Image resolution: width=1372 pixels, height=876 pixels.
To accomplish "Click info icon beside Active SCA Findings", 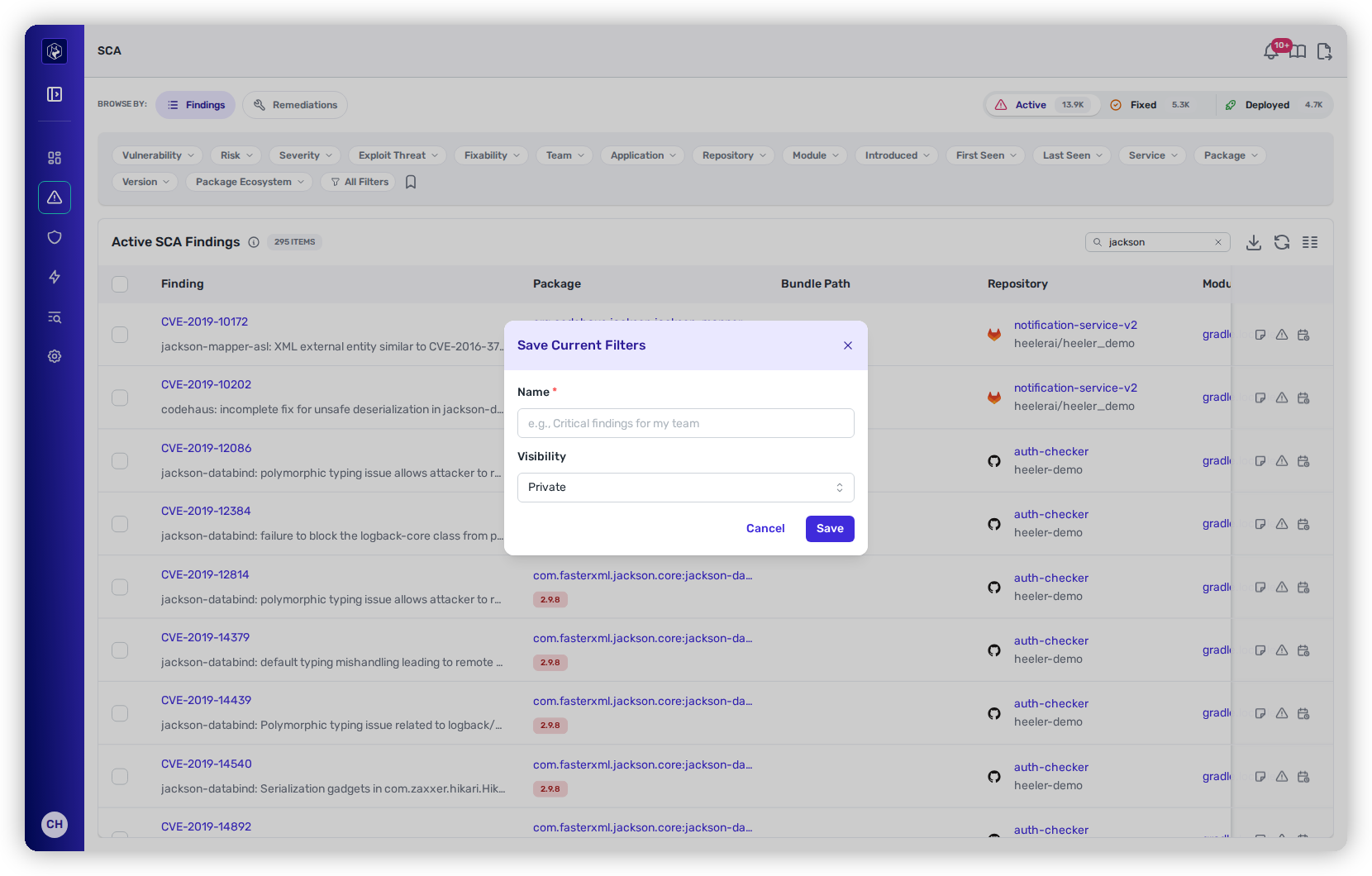I will click(x=254, y=242).
